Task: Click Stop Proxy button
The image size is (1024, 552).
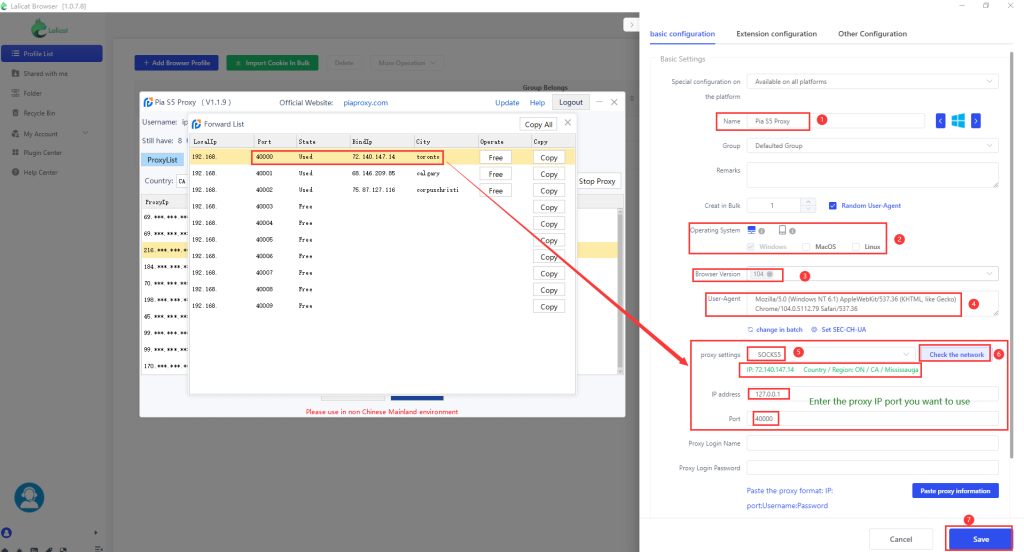Action: click(x=597, y=181)
